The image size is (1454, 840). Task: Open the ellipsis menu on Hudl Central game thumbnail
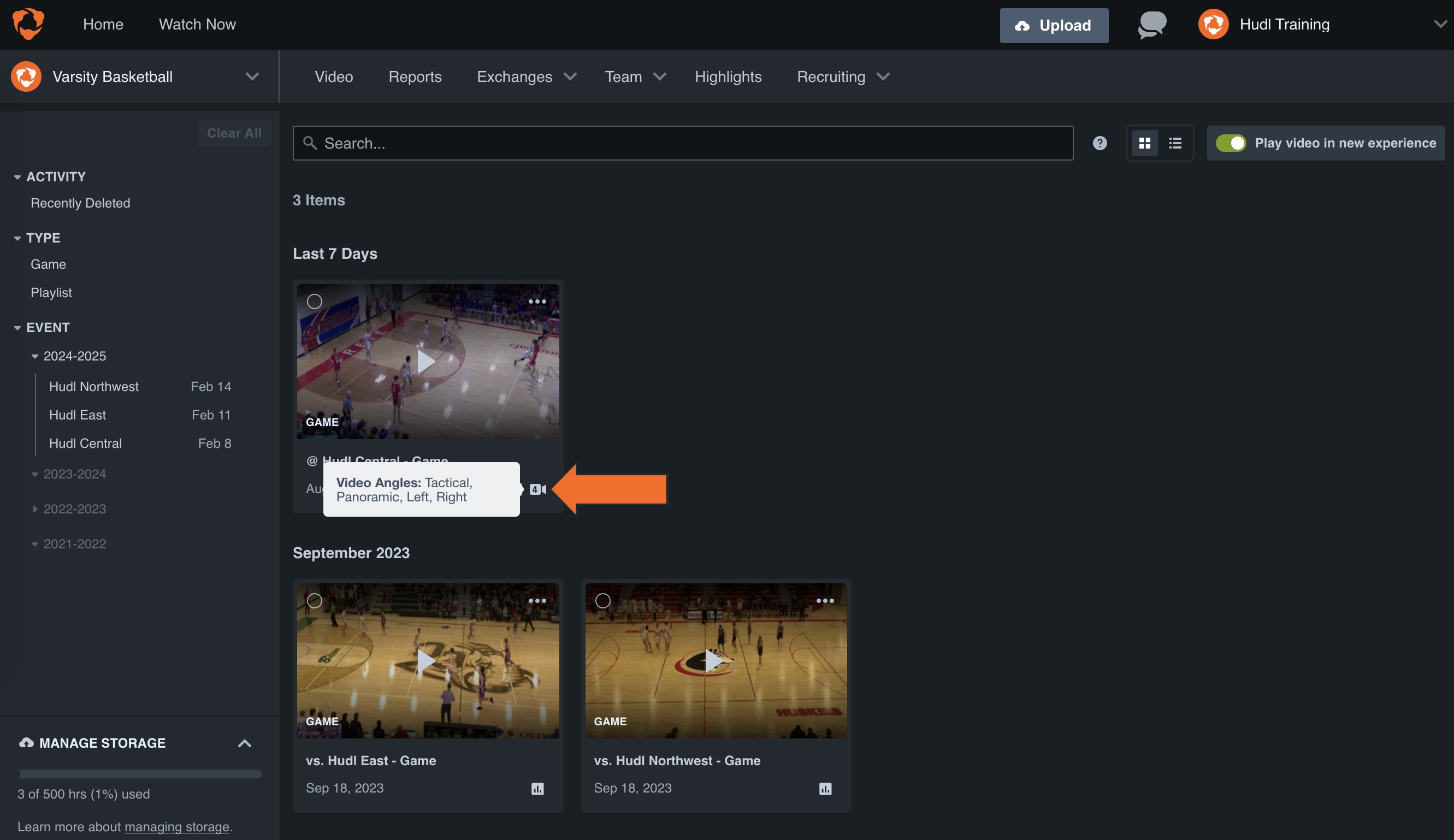536,301
